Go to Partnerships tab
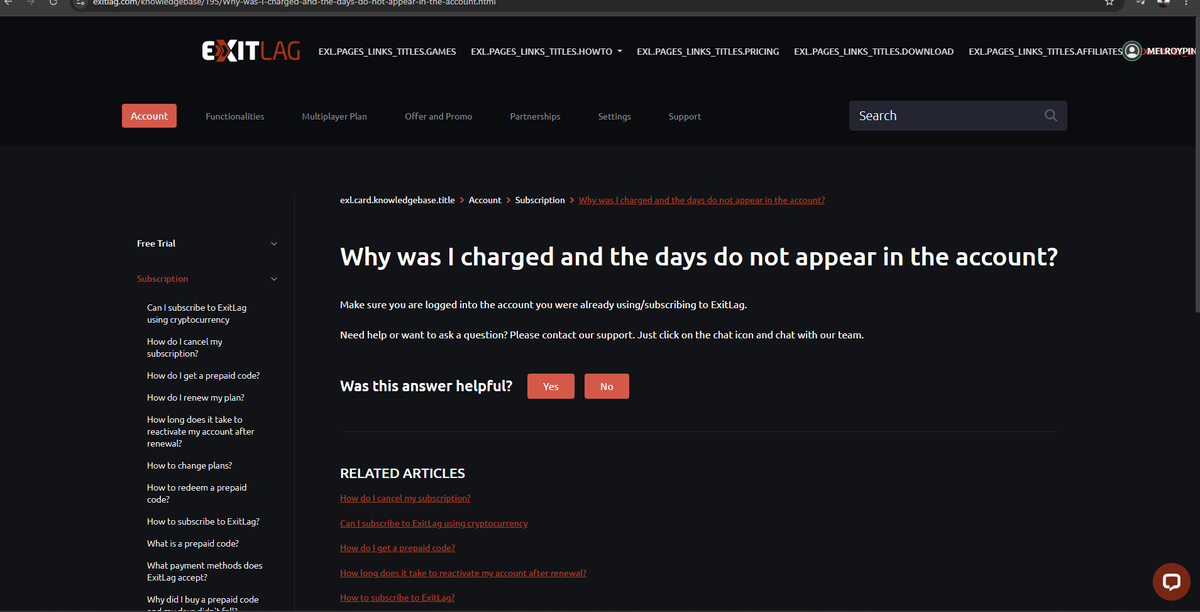1200x612 pixels. [535, 117]
